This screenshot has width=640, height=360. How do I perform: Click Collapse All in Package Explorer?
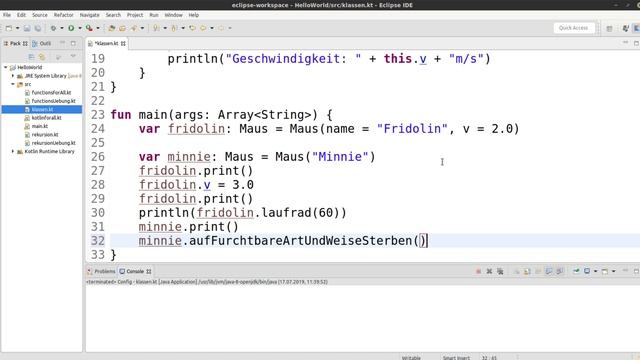pyautogui.click(x=31, y=57)
